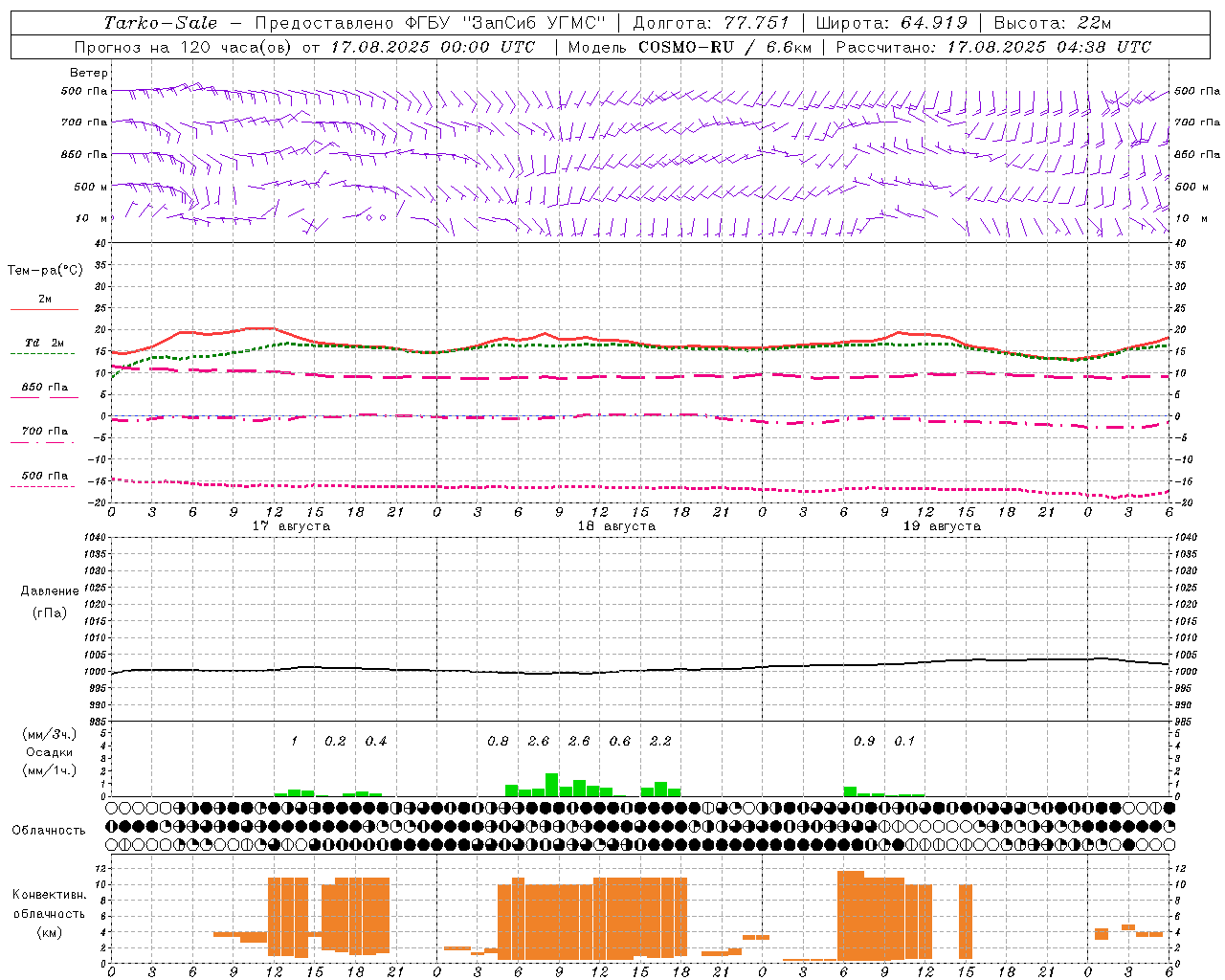Click the left '500 гПа' wind level label

click(84, 92)
